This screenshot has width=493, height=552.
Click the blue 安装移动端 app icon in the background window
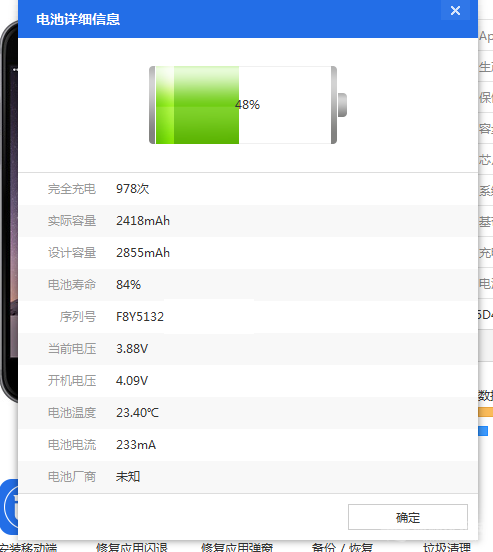[9, 507]
